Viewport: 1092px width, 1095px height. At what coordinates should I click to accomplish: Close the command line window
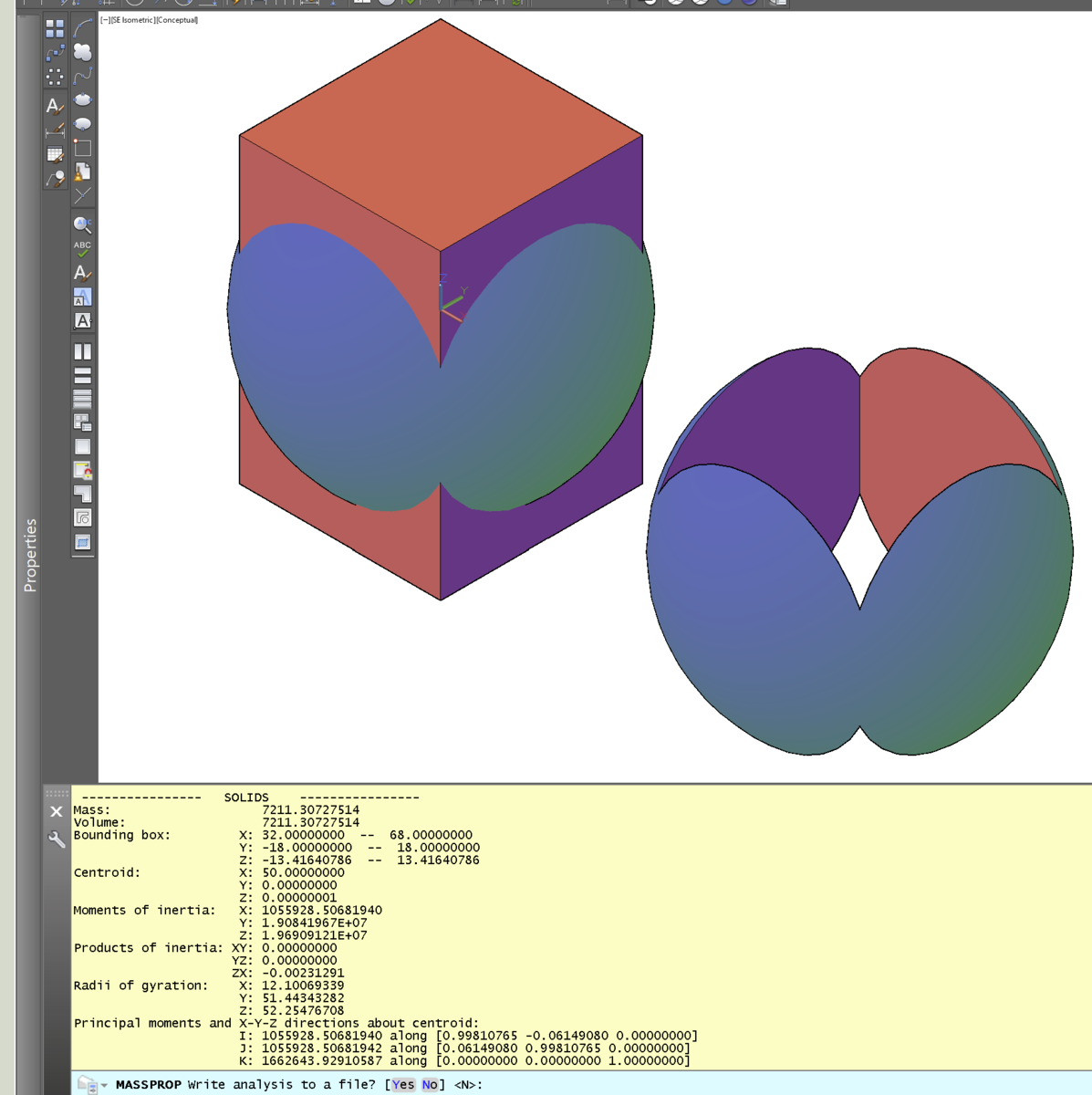(57, 811)
